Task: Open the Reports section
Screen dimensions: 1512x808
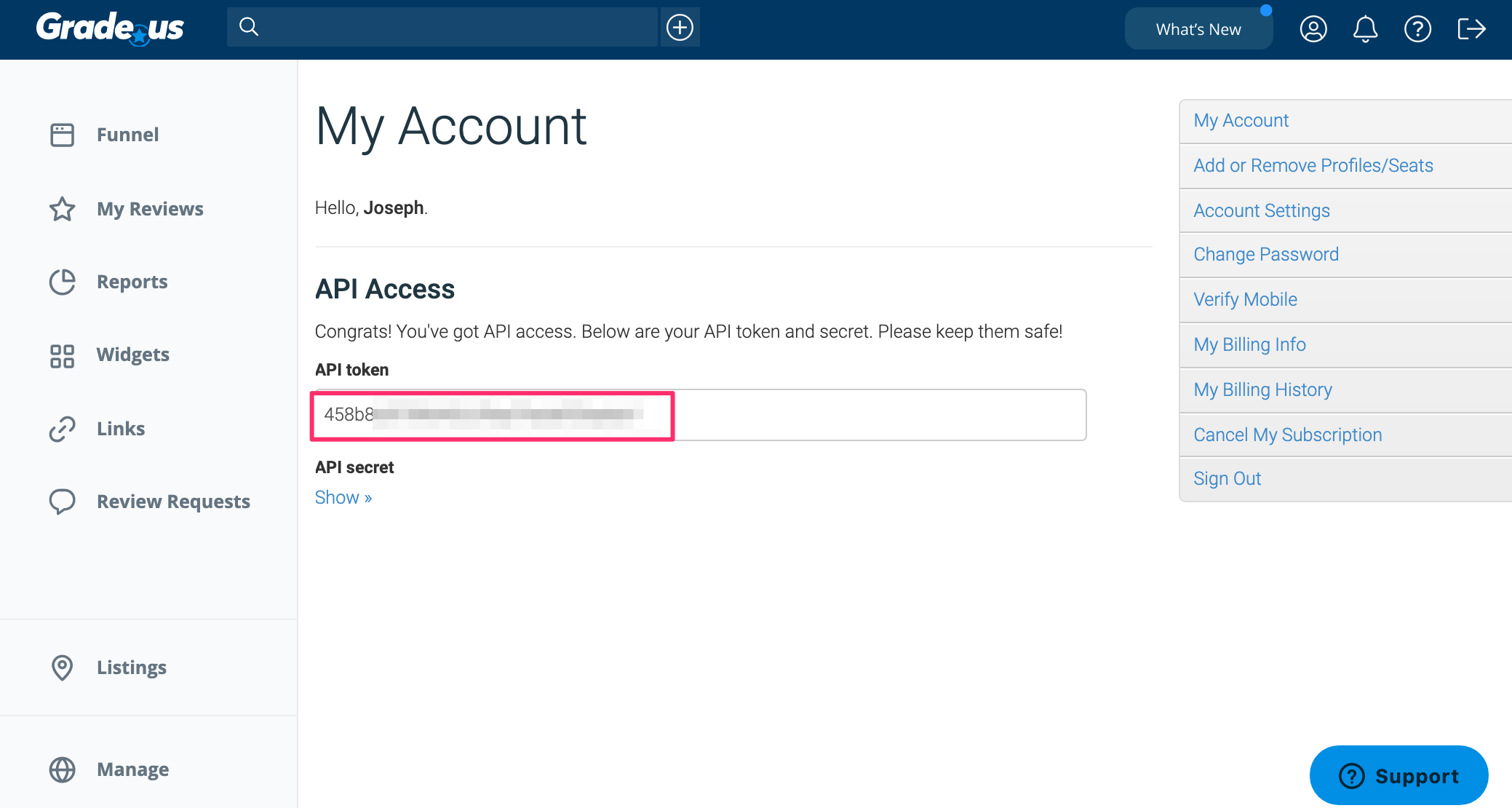Action: tap(132, 282)
